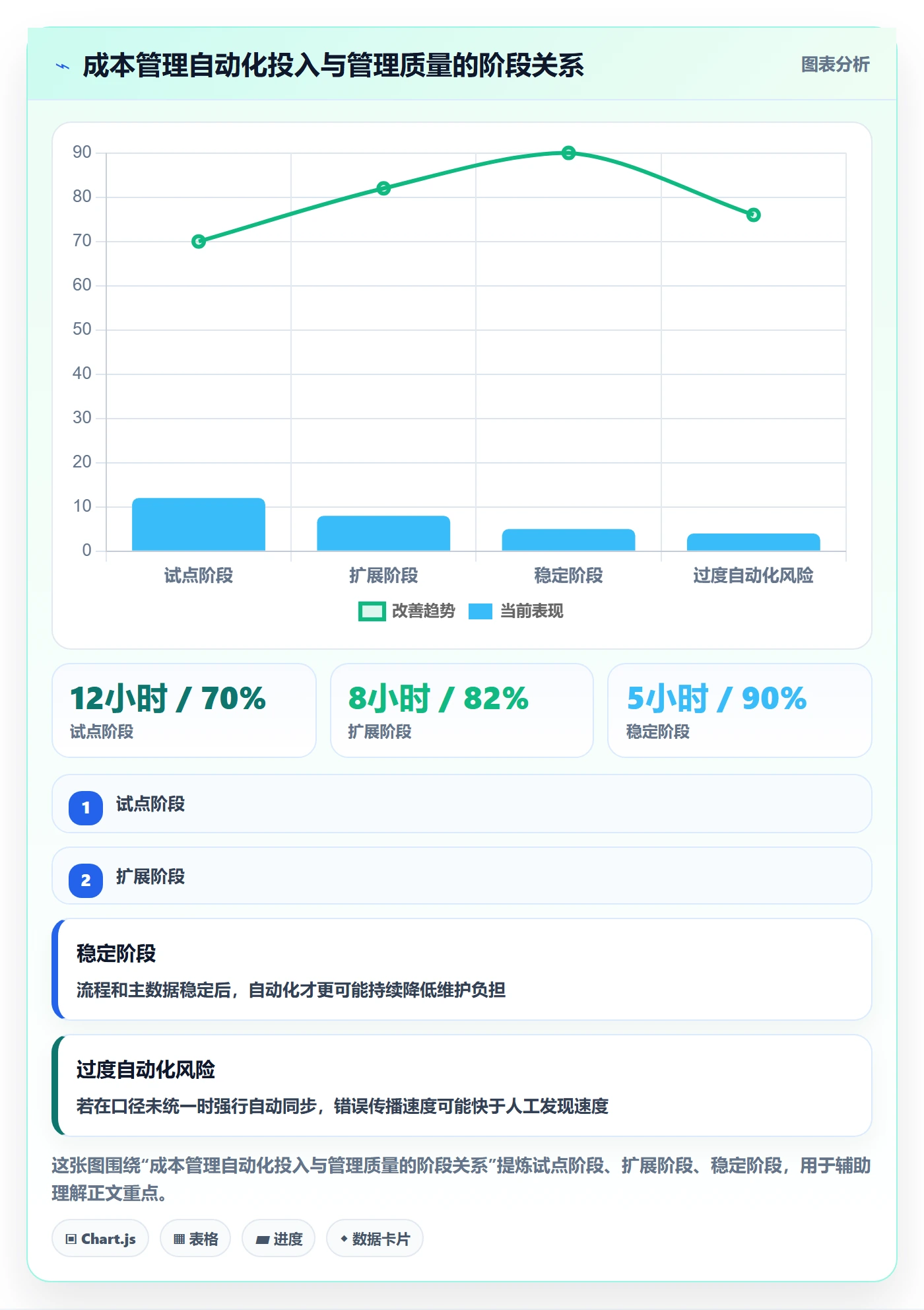Click the 过度自动化风险 card heading
The width and height of the screenshot is (924, 1310).
[146, 1070]
